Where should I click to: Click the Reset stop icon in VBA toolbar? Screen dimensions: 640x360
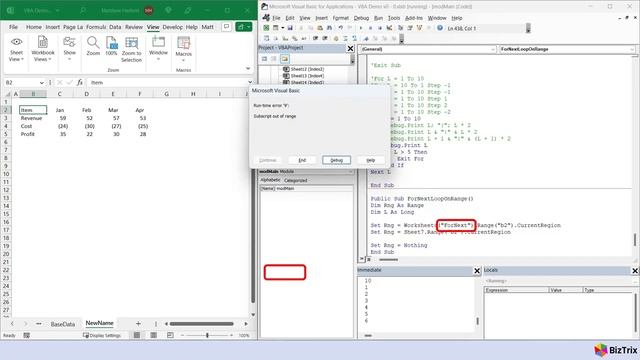point(380,28)
